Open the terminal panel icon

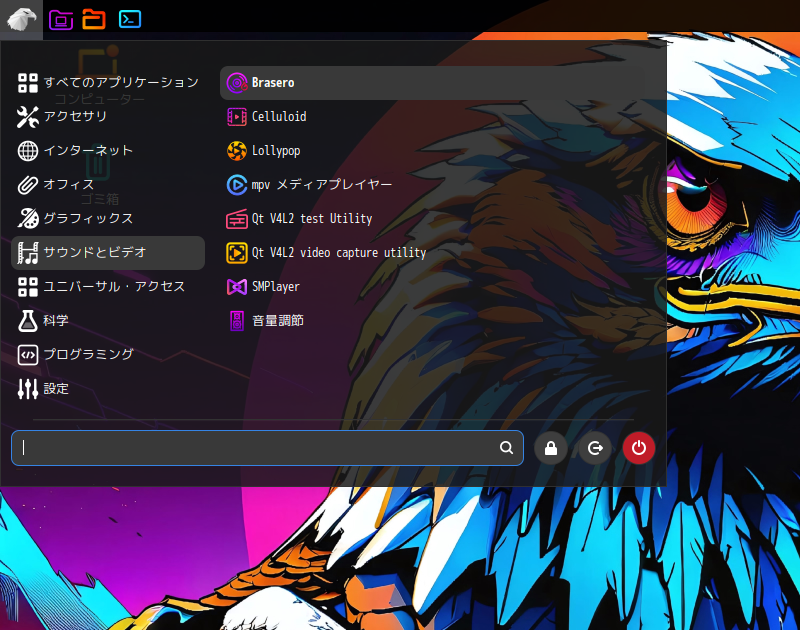[130, 19]
